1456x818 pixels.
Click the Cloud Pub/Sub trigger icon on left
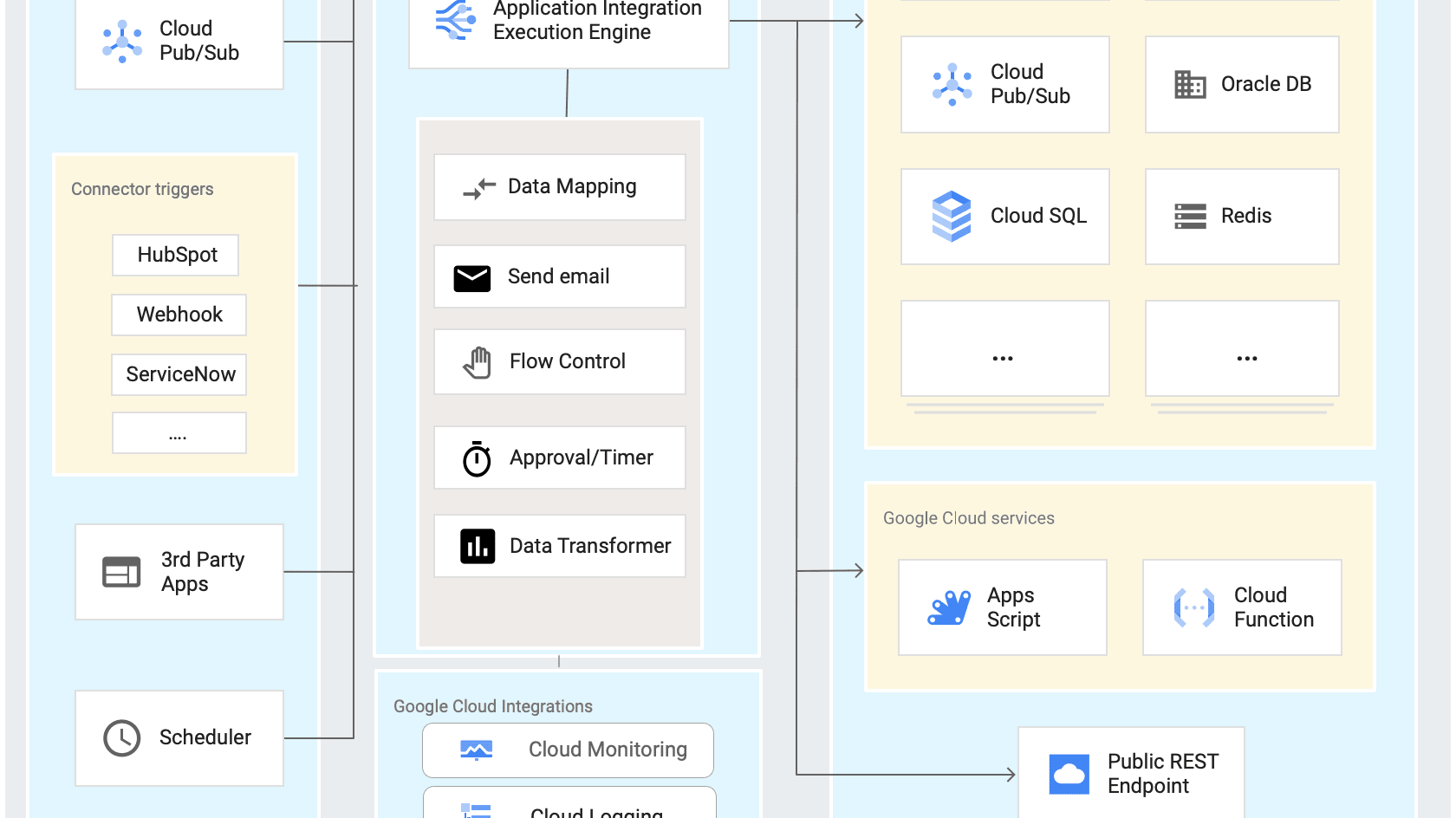coord(122,41)
